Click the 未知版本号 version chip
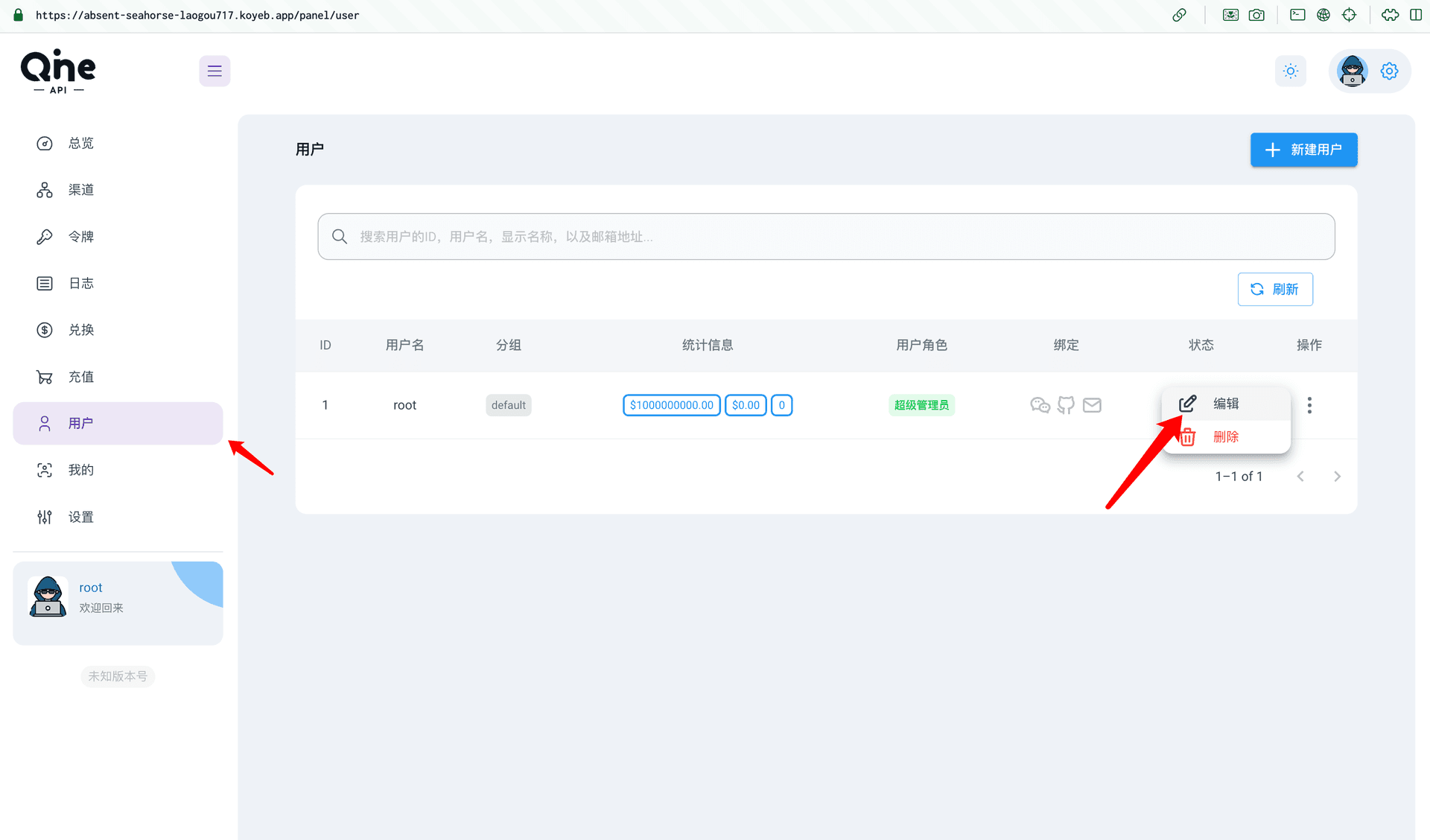This screenshot has width=1430, height=840. pos(118,676)
